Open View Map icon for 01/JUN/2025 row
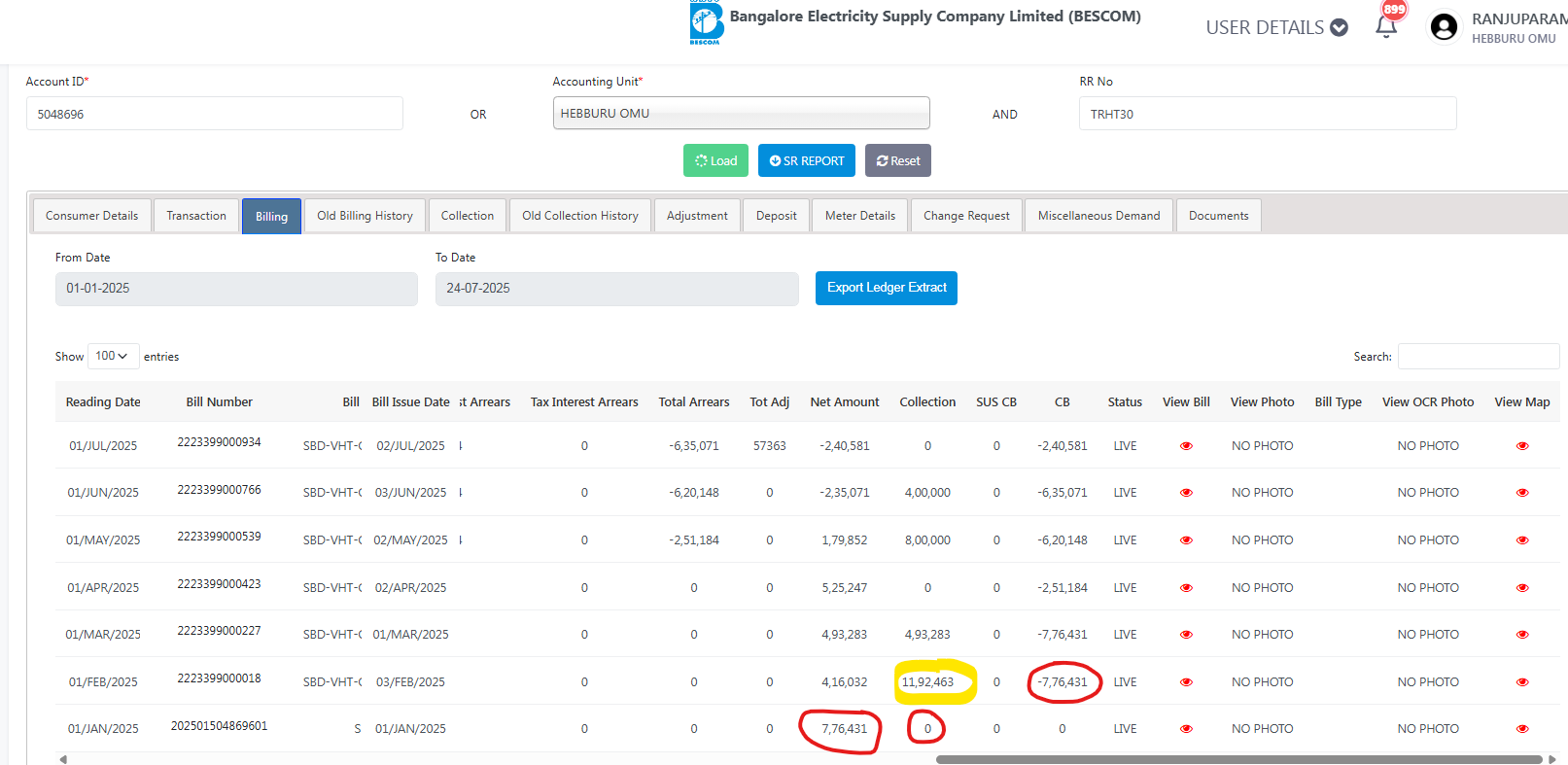Image resolution: width=1568 pixels, height=765 pixels. coord(1522,493)
